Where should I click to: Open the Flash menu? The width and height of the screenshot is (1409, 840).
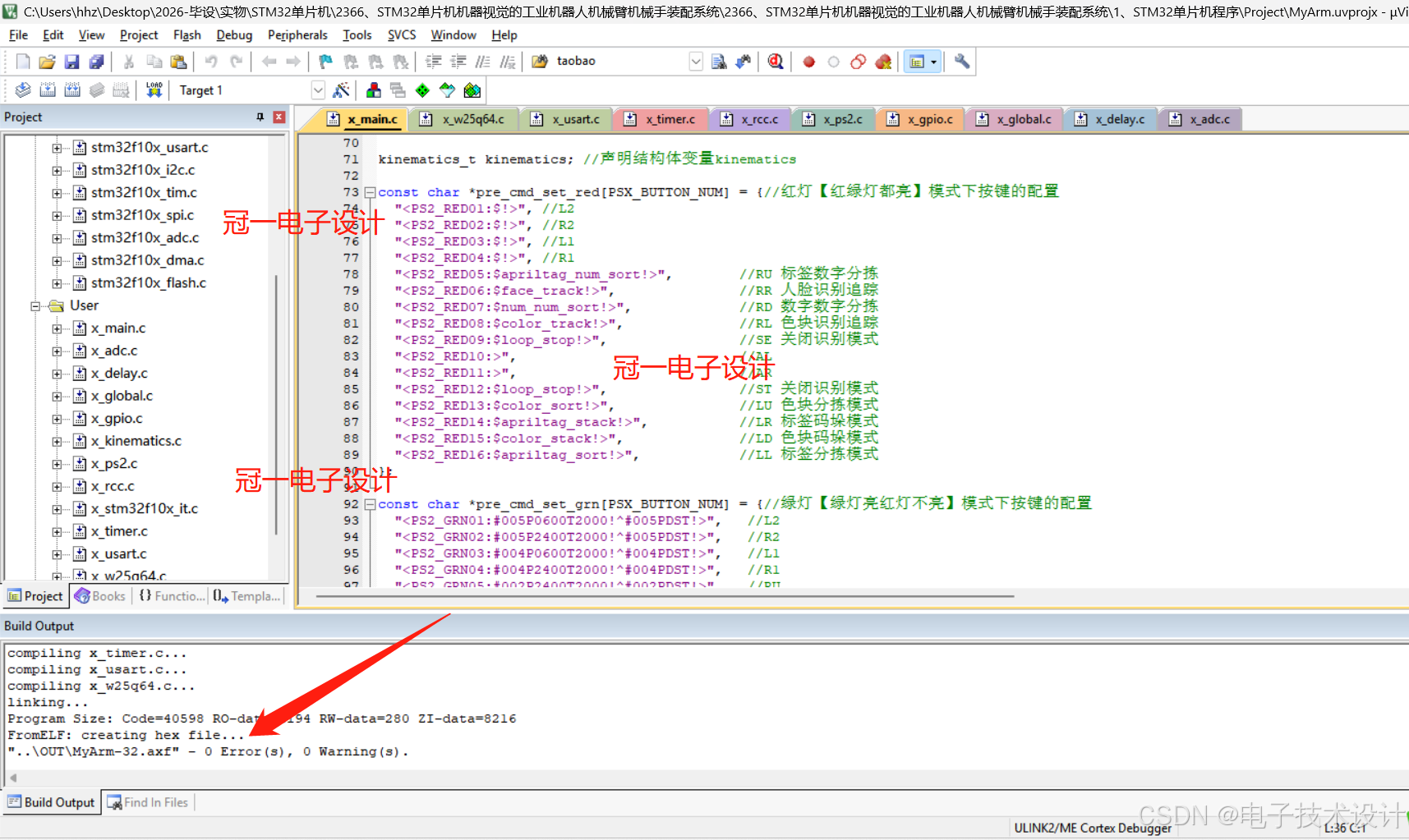tap(187, 35)
